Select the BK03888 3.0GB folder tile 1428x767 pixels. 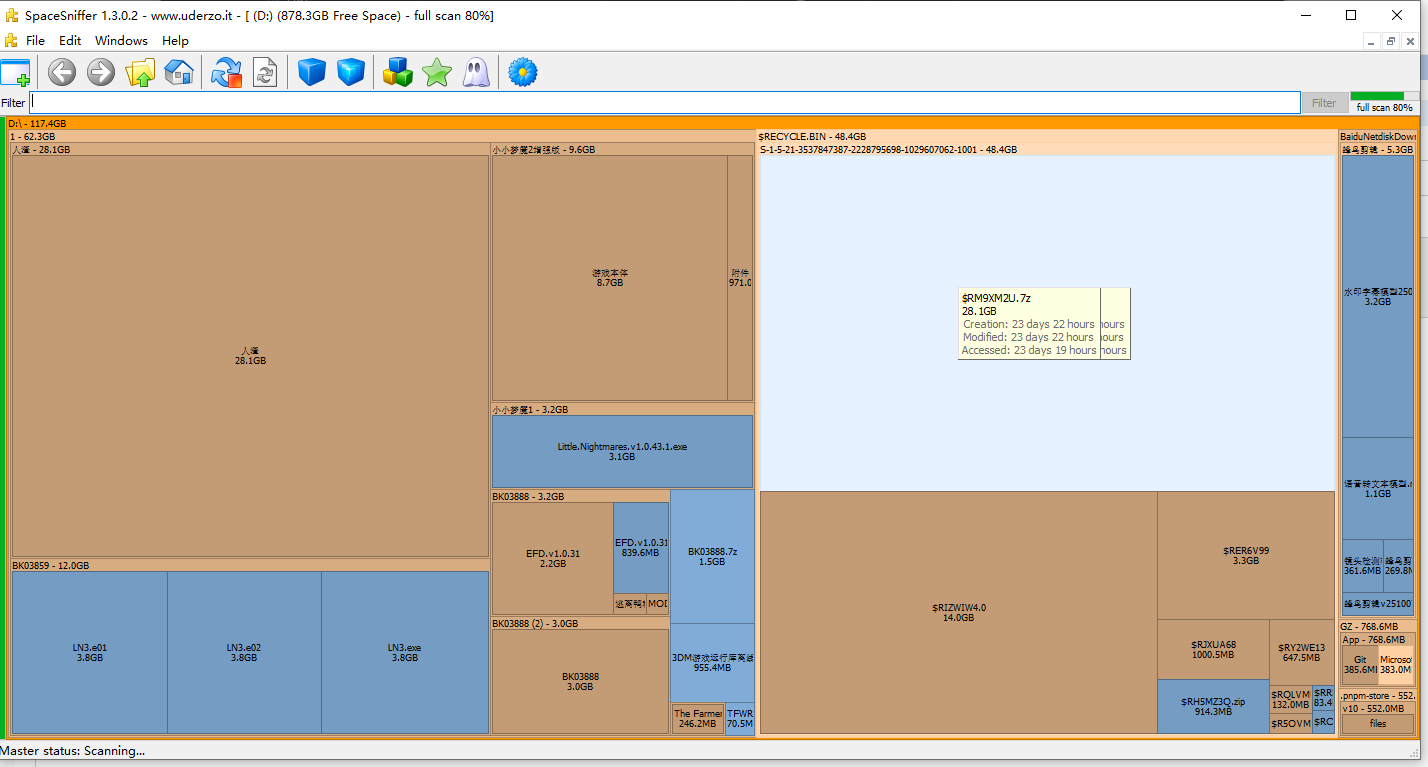click(x=580, y=681)
